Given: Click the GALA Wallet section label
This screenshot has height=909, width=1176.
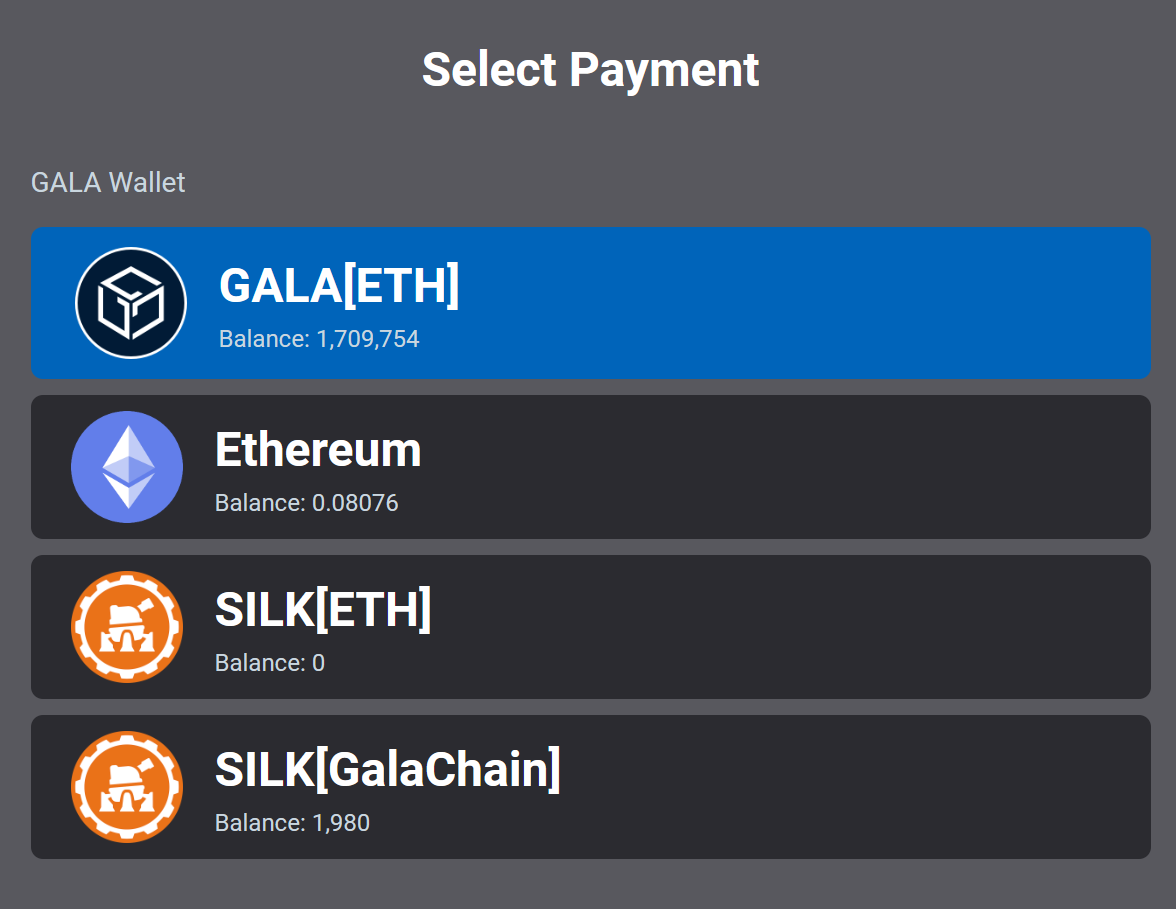Looking at the screenshot, I should pos(108,182).
